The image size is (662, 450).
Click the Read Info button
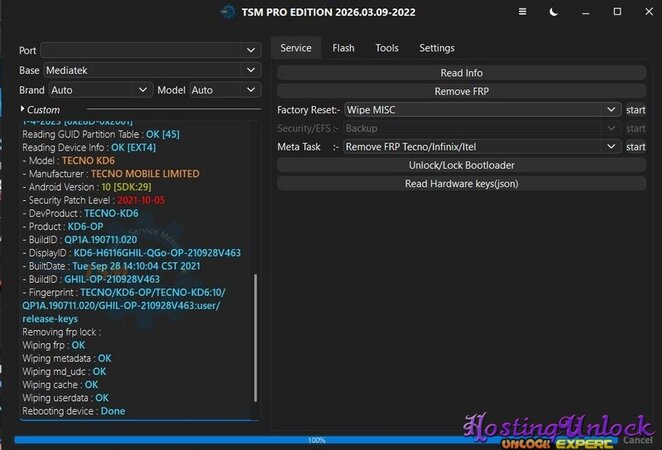pyautogui.click(x=461, y=73)
